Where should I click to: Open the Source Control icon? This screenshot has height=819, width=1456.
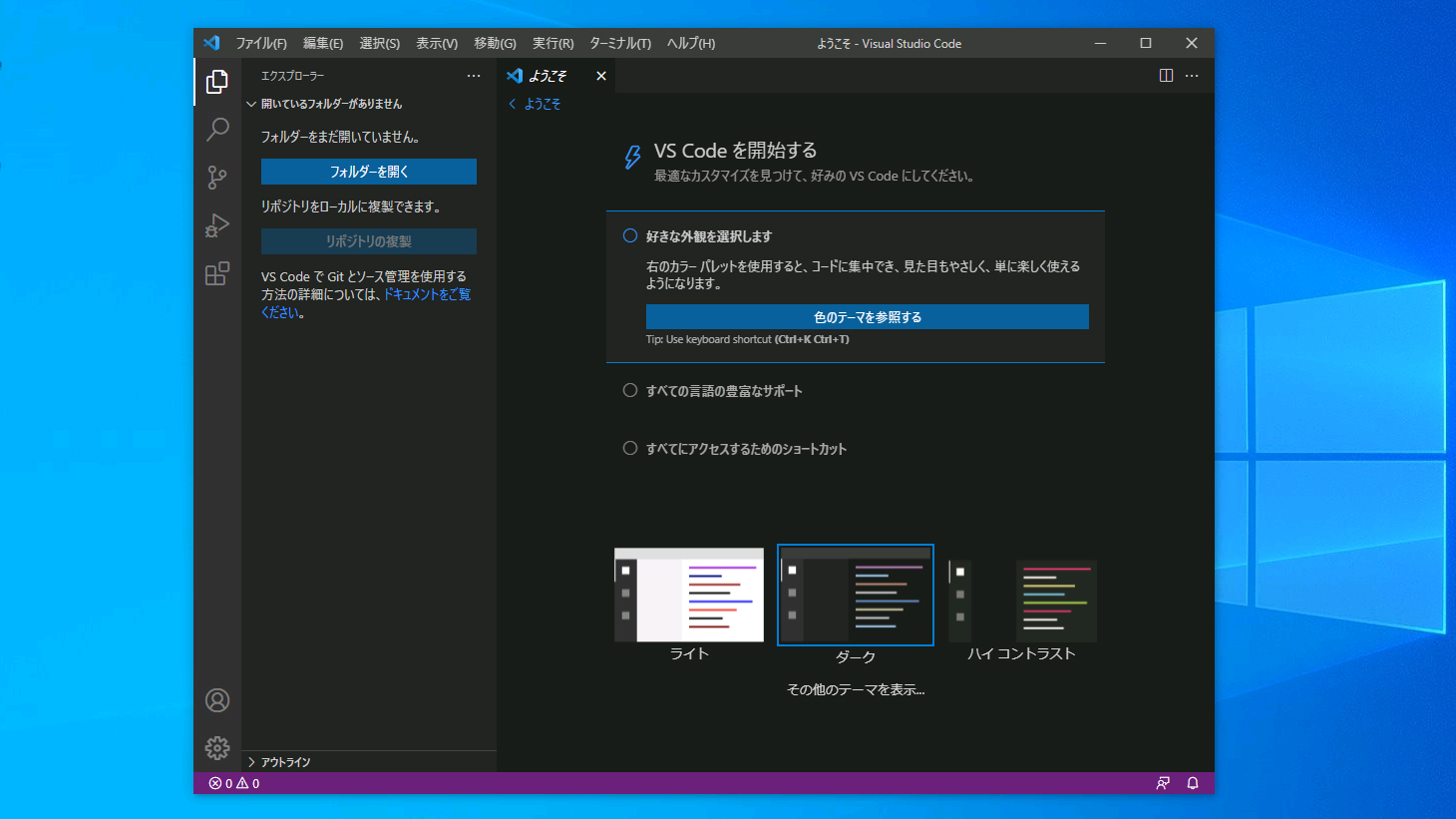click(x=217, y=178)
